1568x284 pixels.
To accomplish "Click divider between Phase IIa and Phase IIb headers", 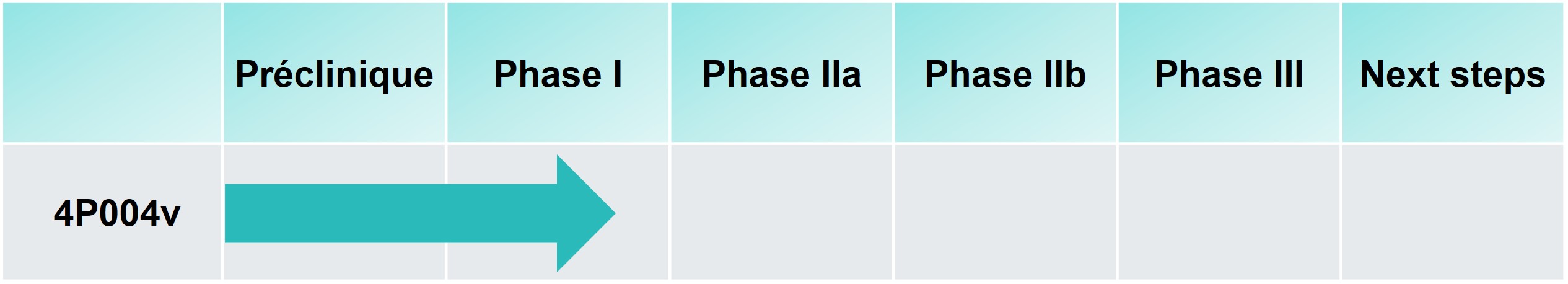I will click(893, 72).
